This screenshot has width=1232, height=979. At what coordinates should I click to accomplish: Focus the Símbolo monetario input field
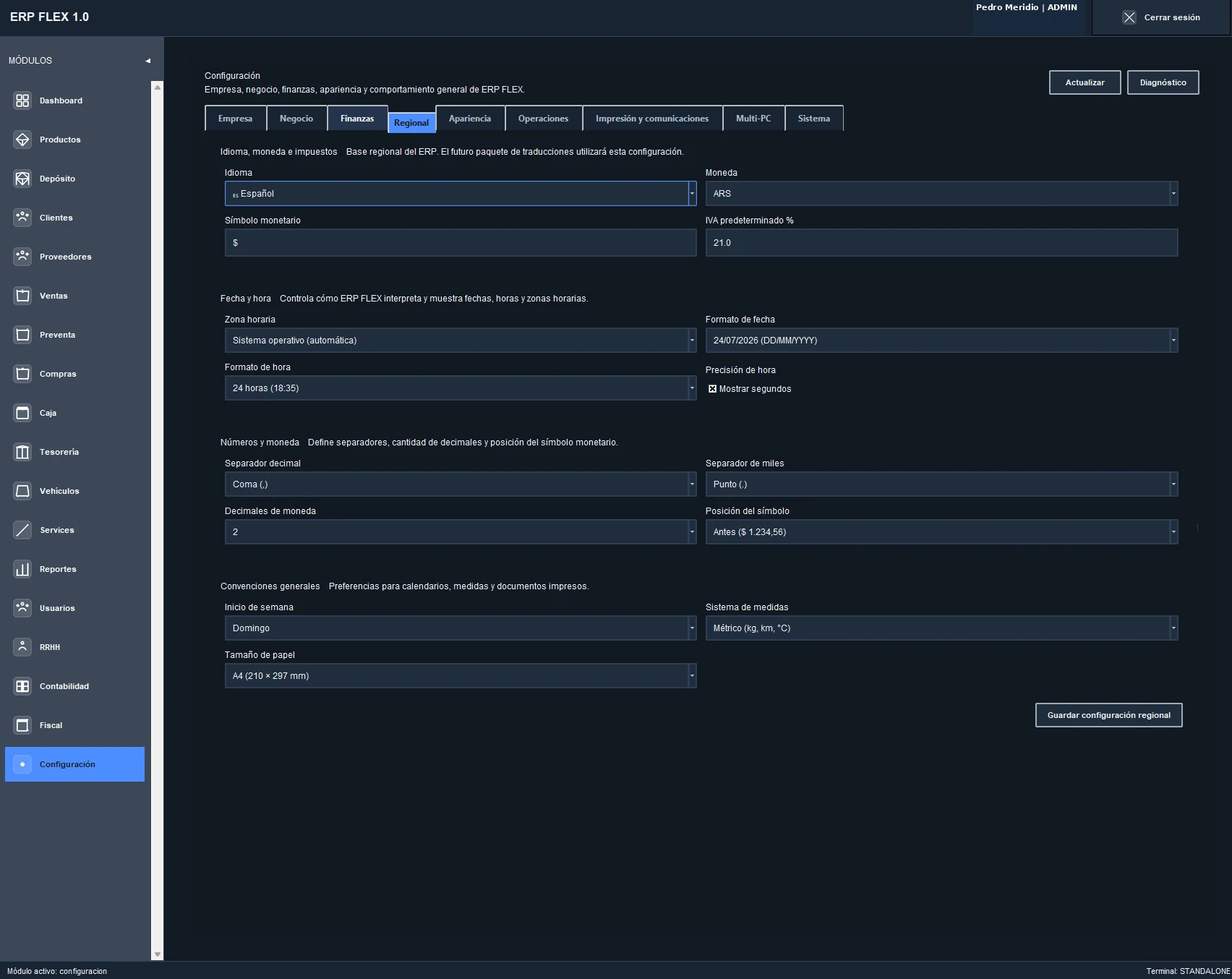pyautogui.click(x=461, y=243)
